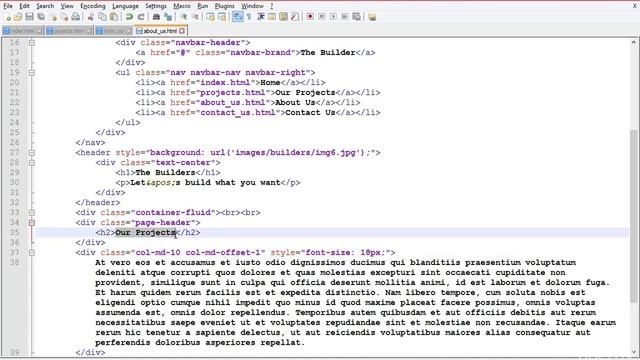Click 'navbar-brand' class text on line 17
Viewport: 640px width, 360px height.
(x=263, y=53)
